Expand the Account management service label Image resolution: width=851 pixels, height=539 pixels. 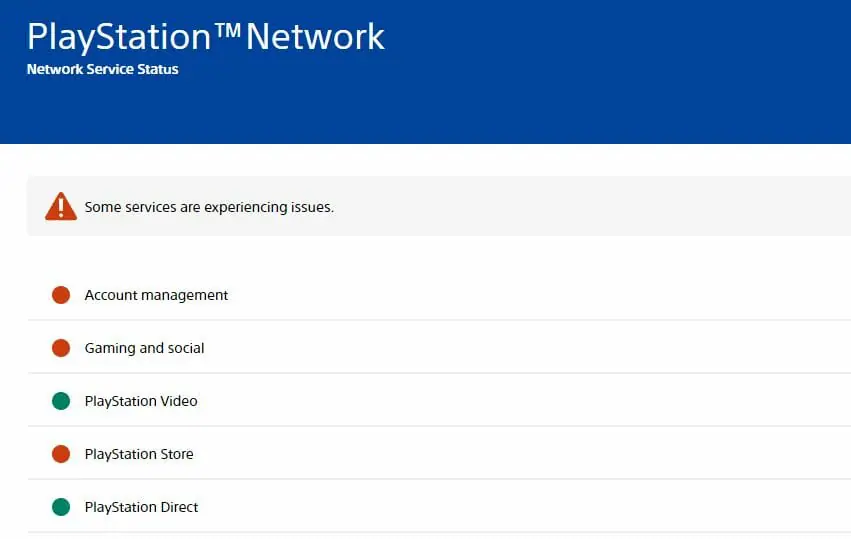pyautogui.click(x=156, y=295)
